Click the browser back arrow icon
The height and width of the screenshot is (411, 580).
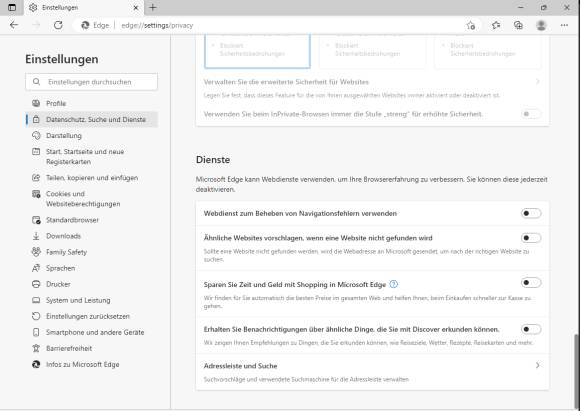[x=14, y=25]
